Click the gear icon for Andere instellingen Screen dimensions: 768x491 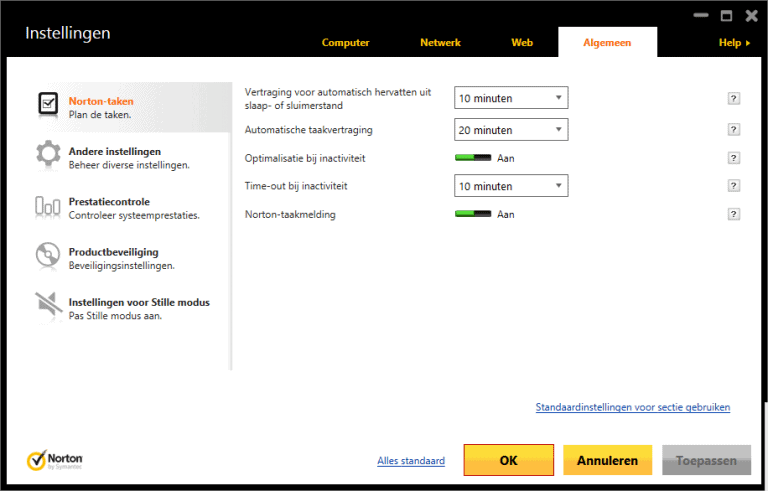pos(48,153)
